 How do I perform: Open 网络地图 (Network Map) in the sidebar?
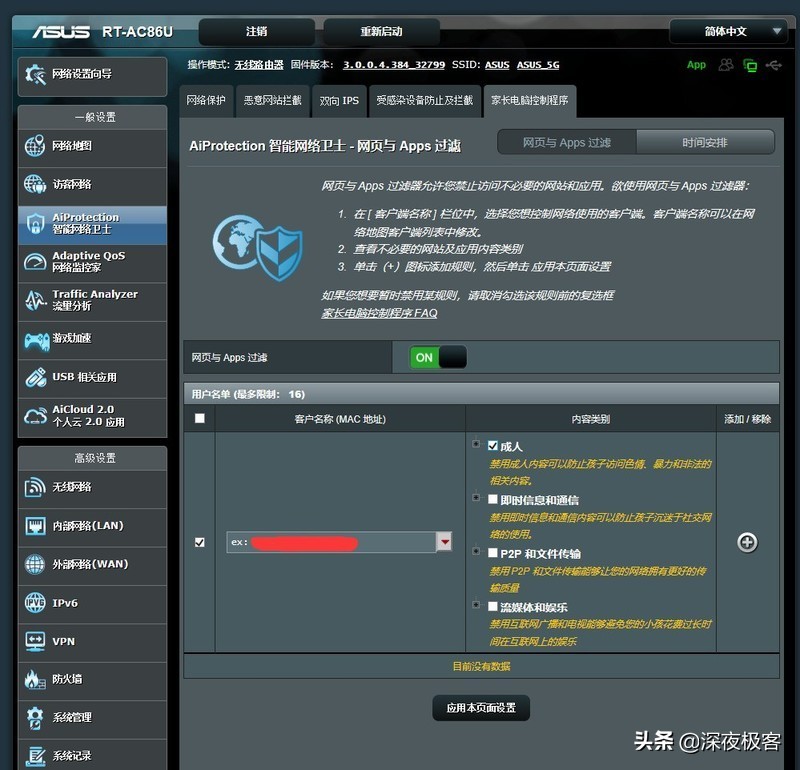[x=92, y=147]
